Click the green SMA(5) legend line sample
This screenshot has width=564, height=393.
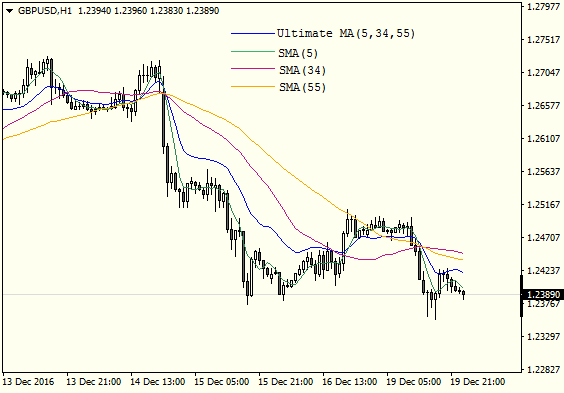coord(253,52)
